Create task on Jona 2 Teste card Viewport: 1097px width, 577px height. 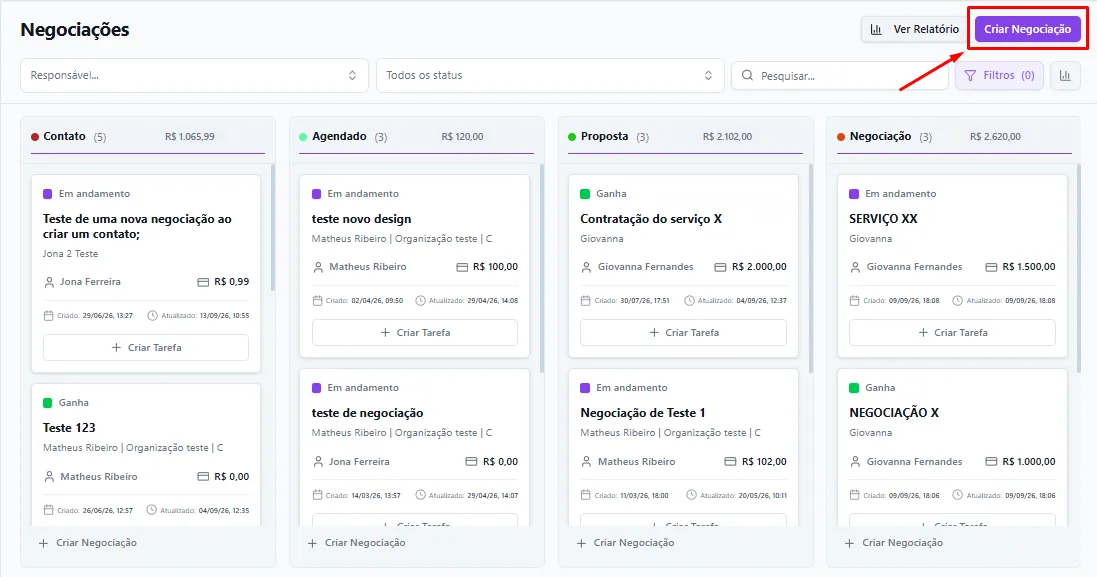click(146, 348)
